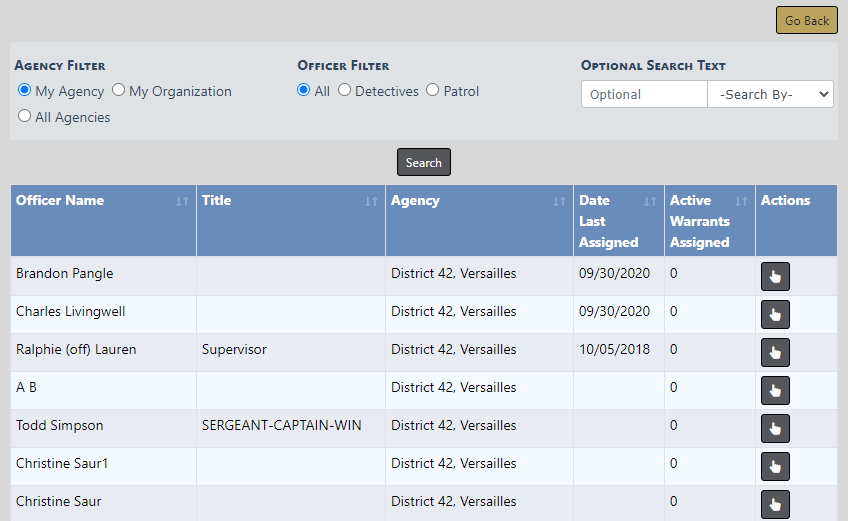Click the Search button
Screen dimensions: 848x521
(424, 163)
